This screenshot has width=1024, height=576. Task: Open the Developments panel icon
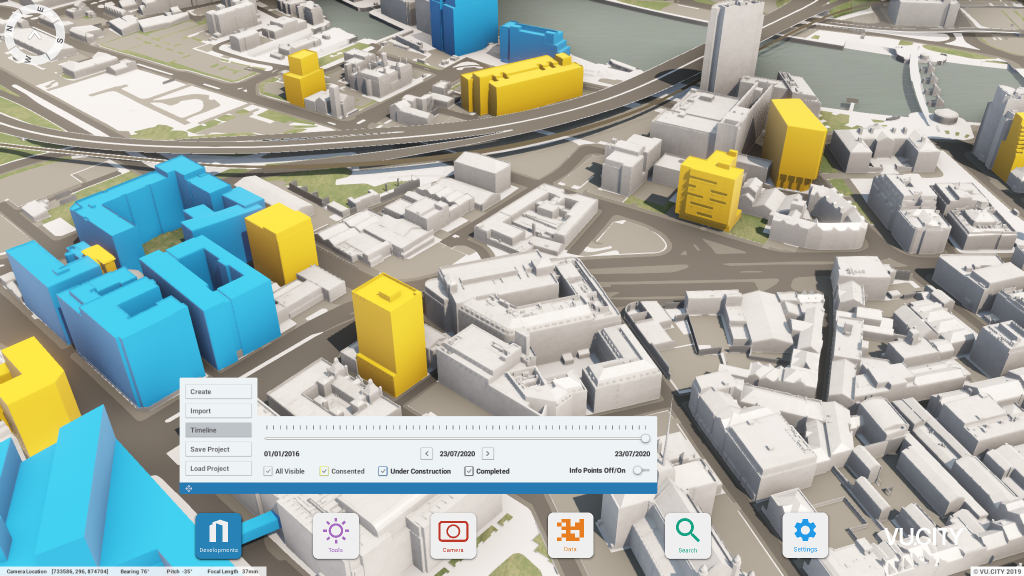pos(218,535)
